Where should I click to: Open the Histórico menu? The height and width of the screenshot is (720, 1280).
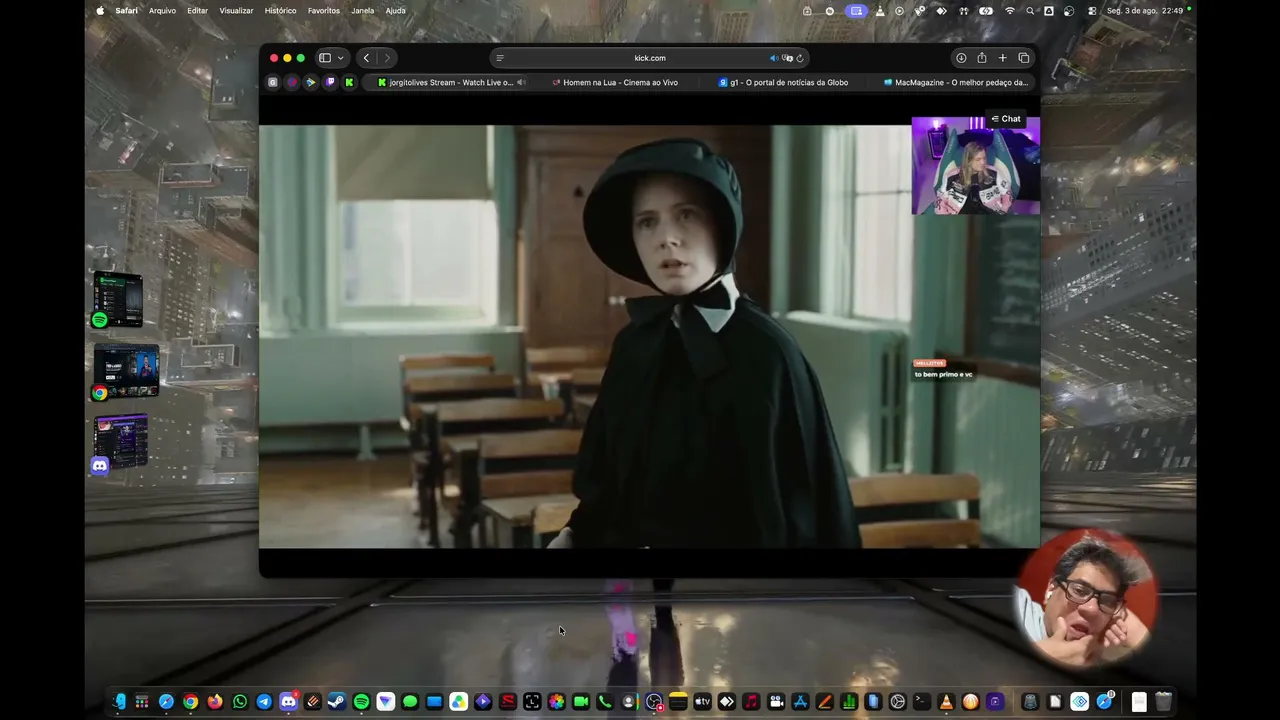280,11
